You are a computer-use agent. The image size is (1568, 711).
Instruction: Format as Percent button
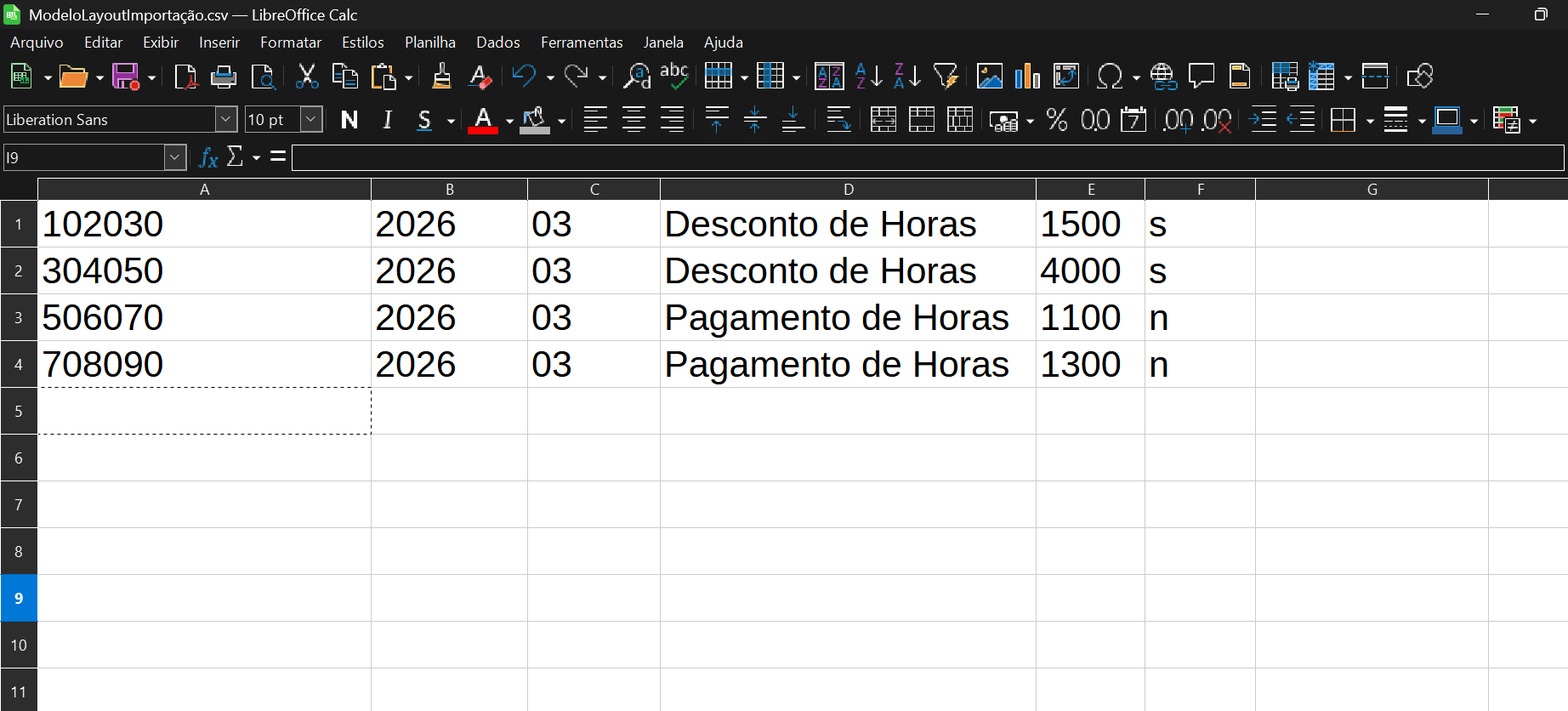click(1057, 120)
